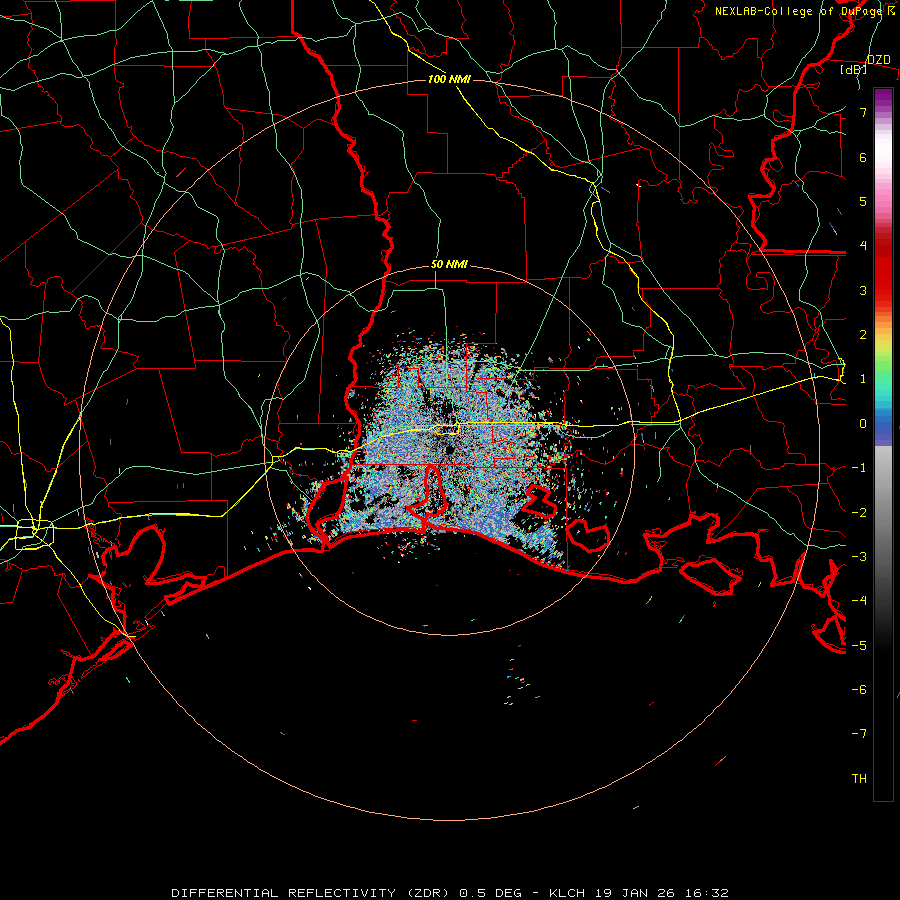Viewport: 900px width, 900px height.
Task: Click the 'KLCH' station ID in the caption
Action: [x=567, y=893]
